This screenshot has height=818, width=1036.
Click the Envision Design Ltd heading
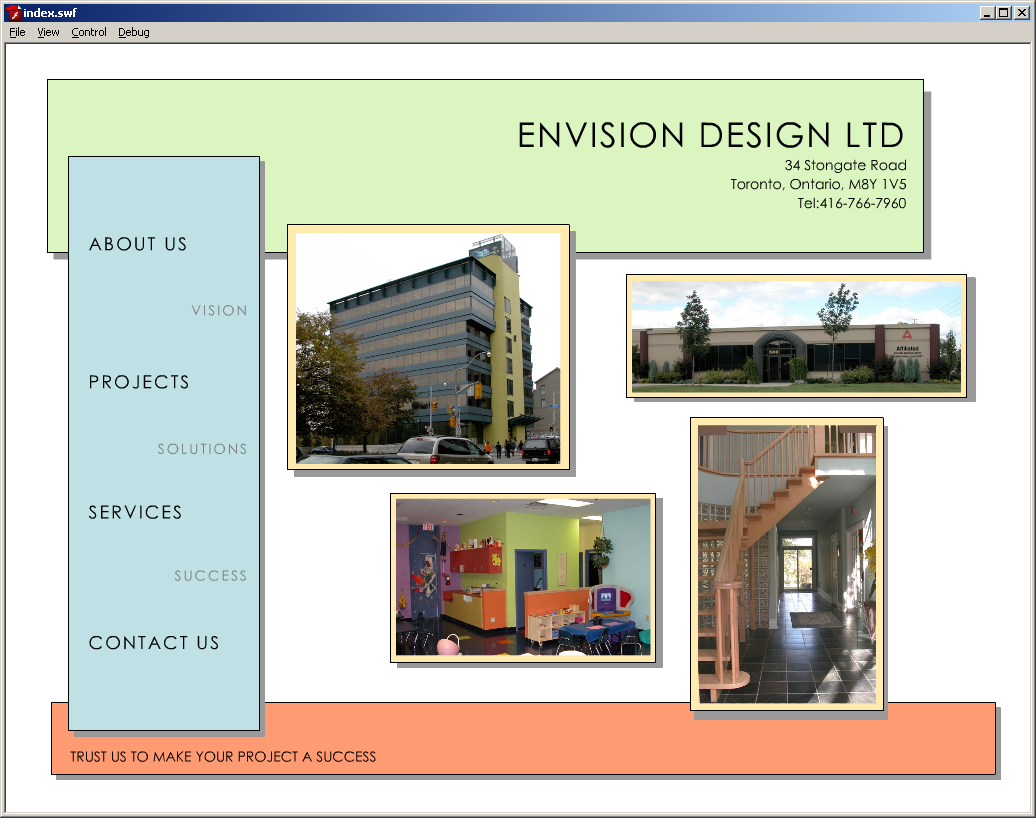[x=710, y=135]
